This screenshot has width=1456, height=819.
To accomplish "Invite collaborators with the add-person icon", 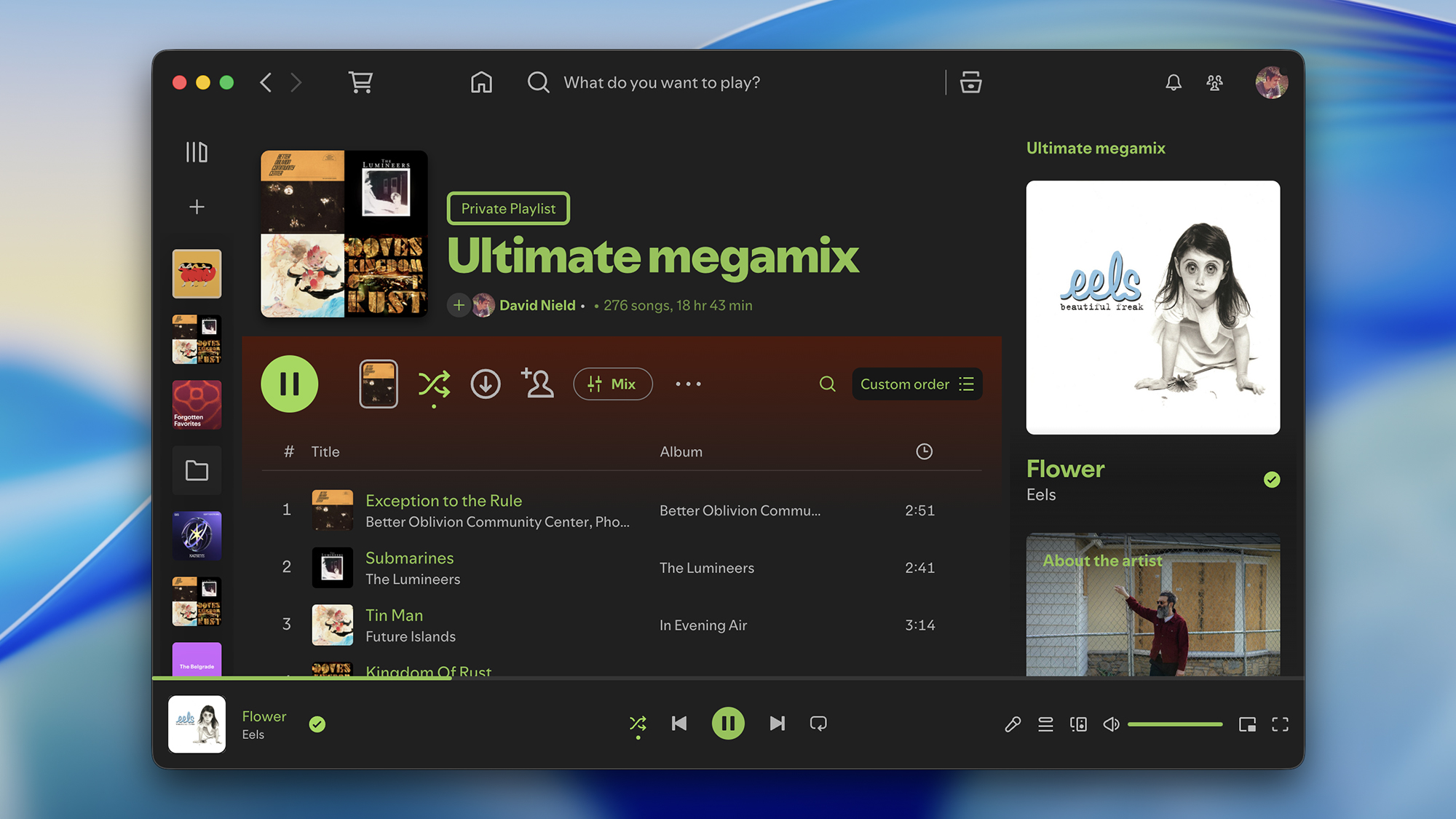I will tap(537, 384).
